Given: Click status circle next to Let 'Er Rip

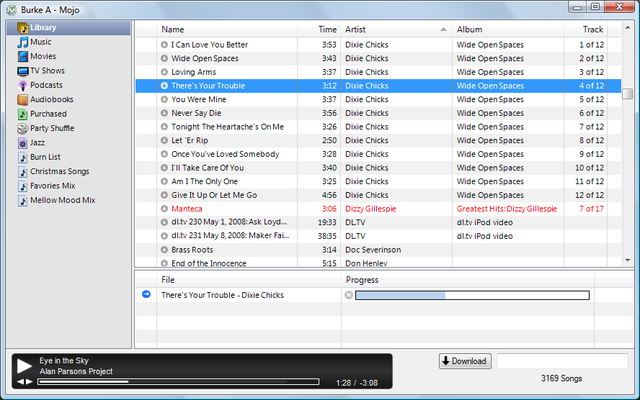Looking at the screenshot, I should point(164,140).
